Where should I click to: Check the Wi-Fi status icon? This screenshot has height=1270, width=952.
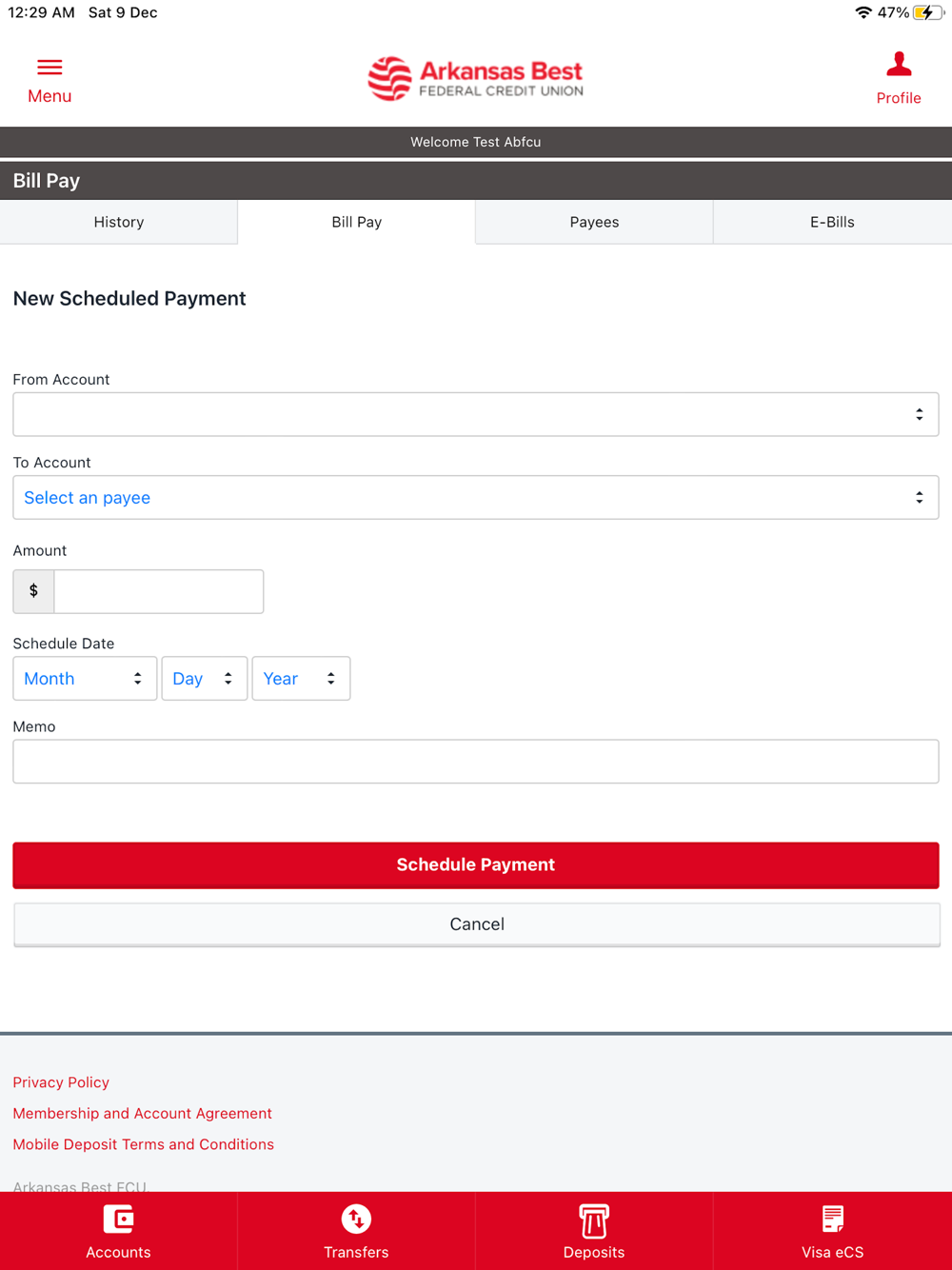pyautogui.click(x=863, y=12)
